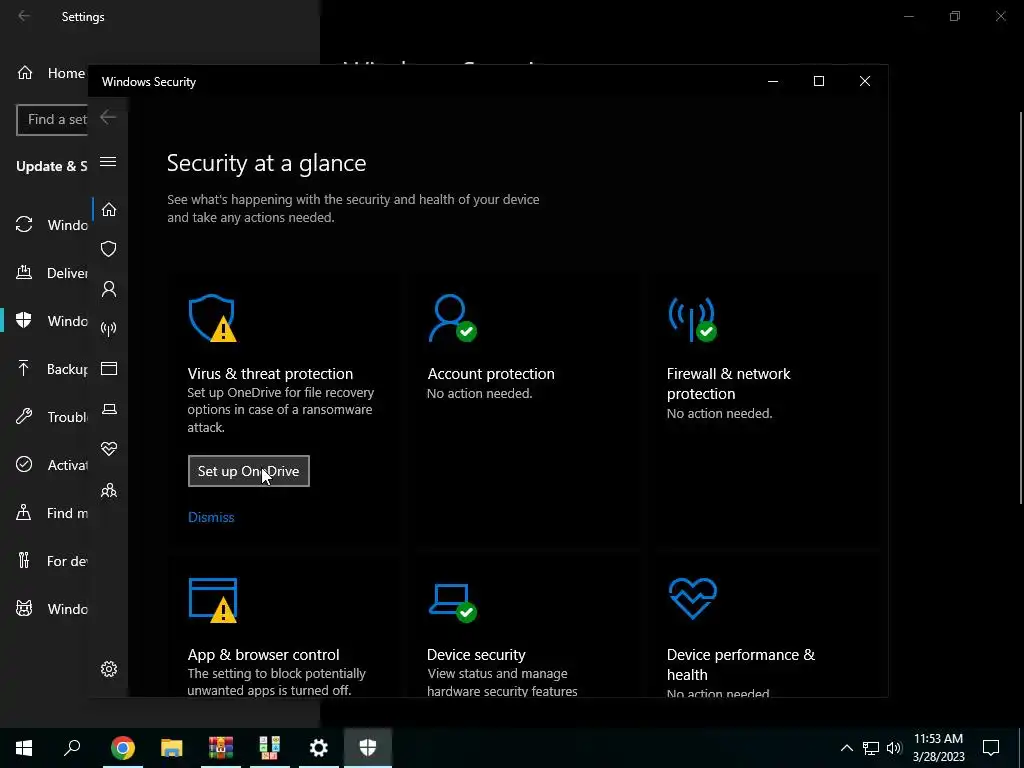
Task: Open App & browser control sidebar window icon
Action: coord(108,368)
